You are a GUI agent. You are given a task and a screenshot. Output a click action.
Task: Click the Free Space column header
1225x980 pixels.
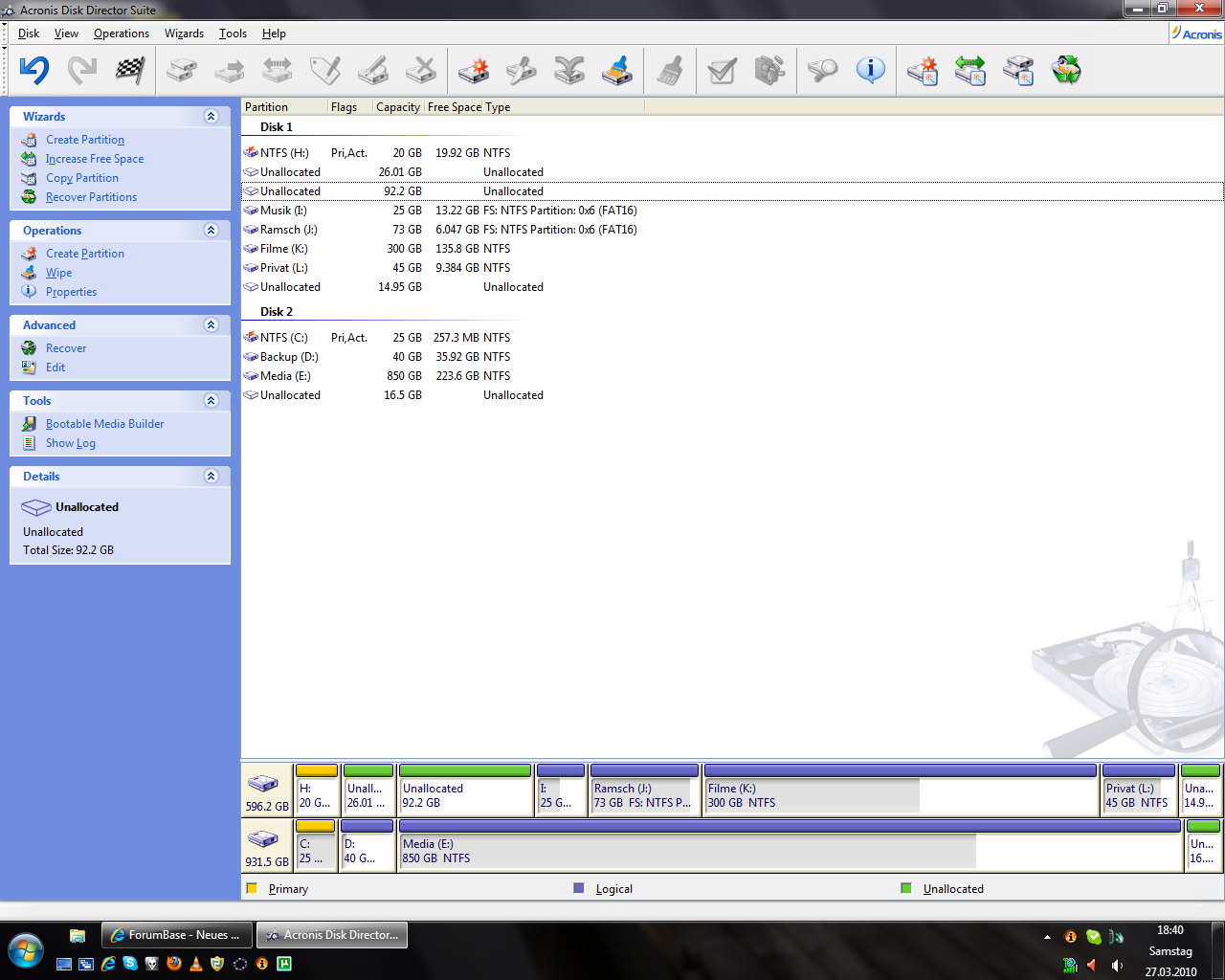pyautogui.click(x=454, y=107)
